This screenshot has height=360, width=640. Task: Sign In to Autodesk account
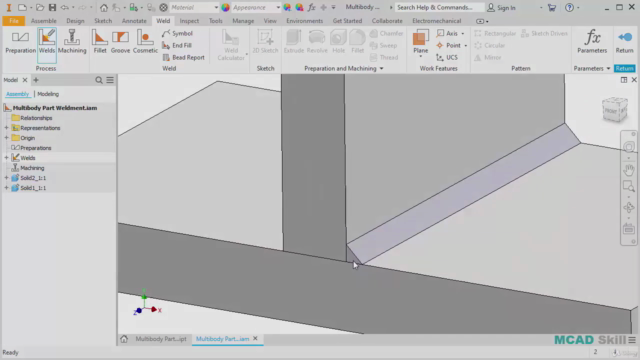click(x=502, y=7)
